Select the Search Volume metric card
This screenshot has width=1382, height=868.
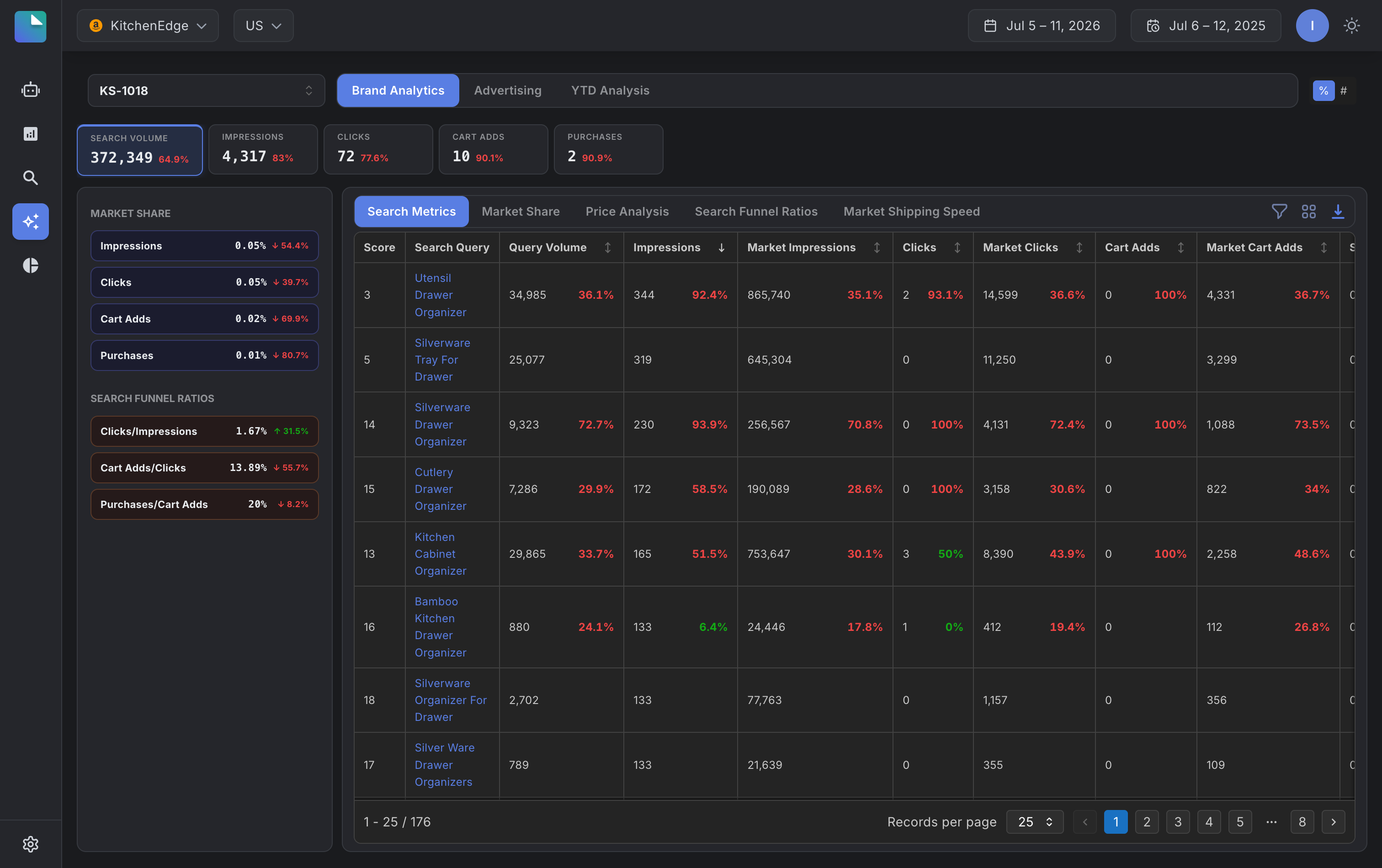point(139,150)
